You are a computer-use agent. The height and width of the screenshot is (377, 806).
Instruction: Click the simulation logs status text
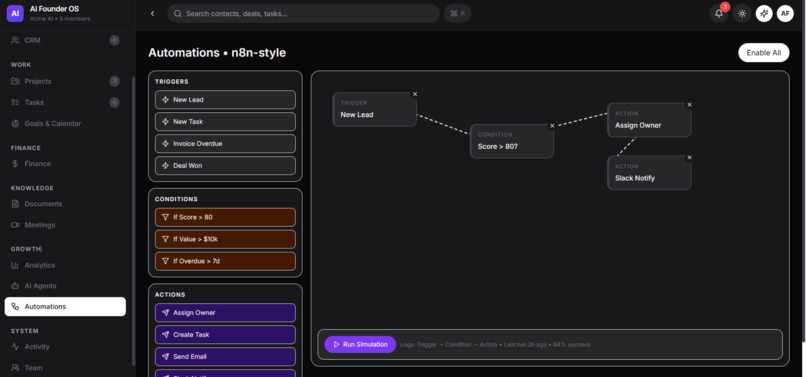[495, 345]
